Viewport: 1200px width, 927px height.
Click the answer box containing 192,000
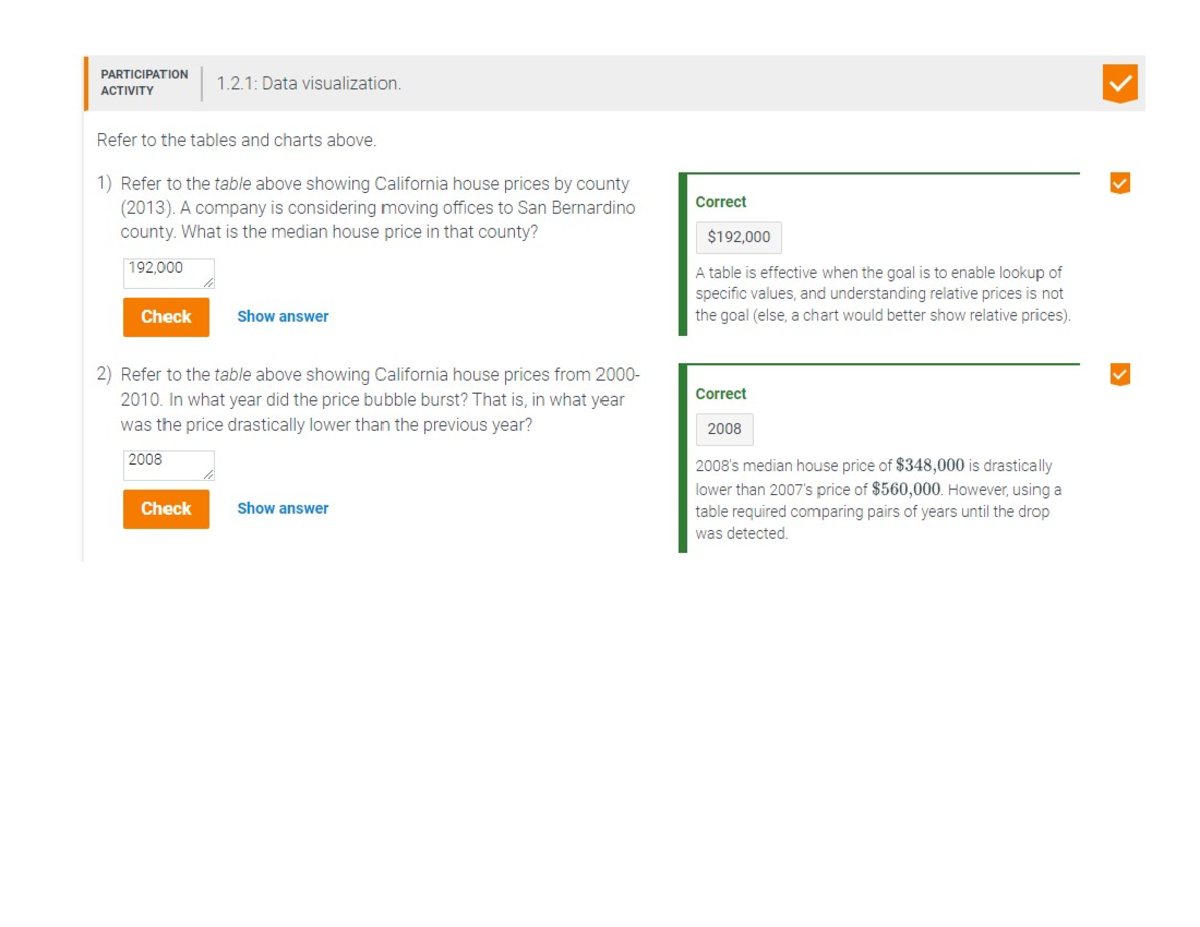click(x=168, y=272)
